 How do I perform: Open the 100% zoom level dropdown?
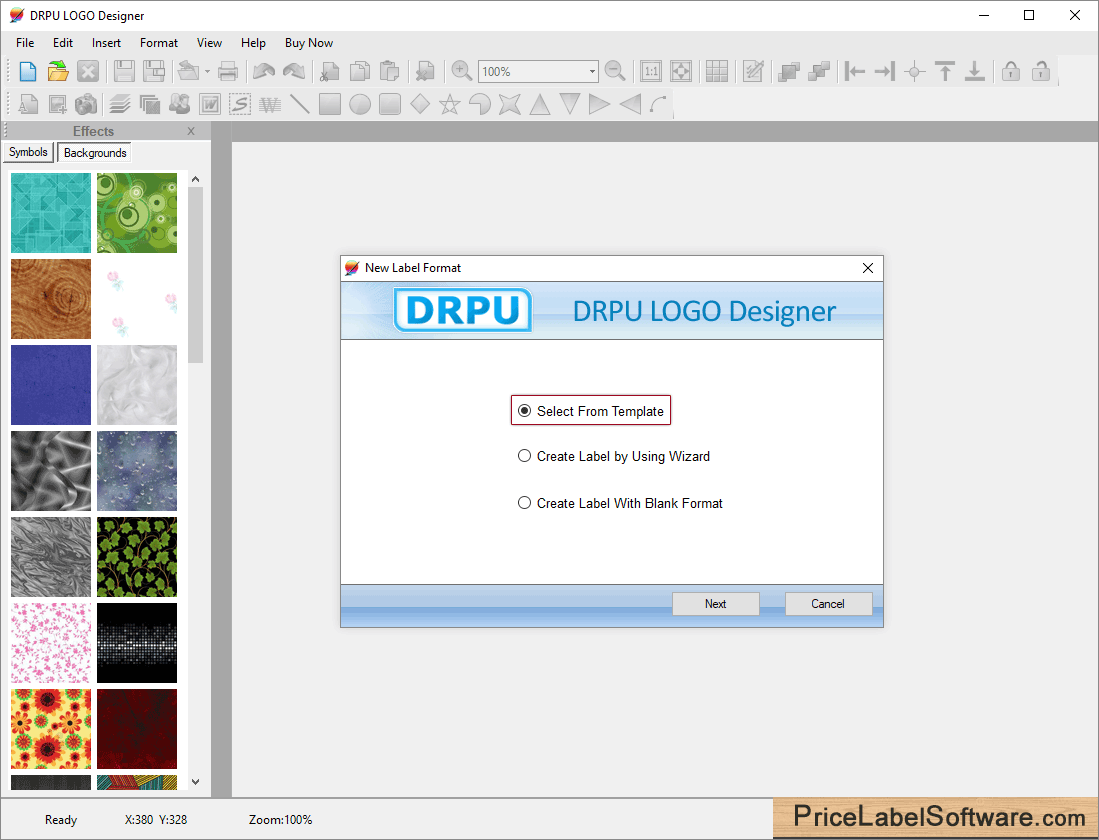[x=592, y=72]
